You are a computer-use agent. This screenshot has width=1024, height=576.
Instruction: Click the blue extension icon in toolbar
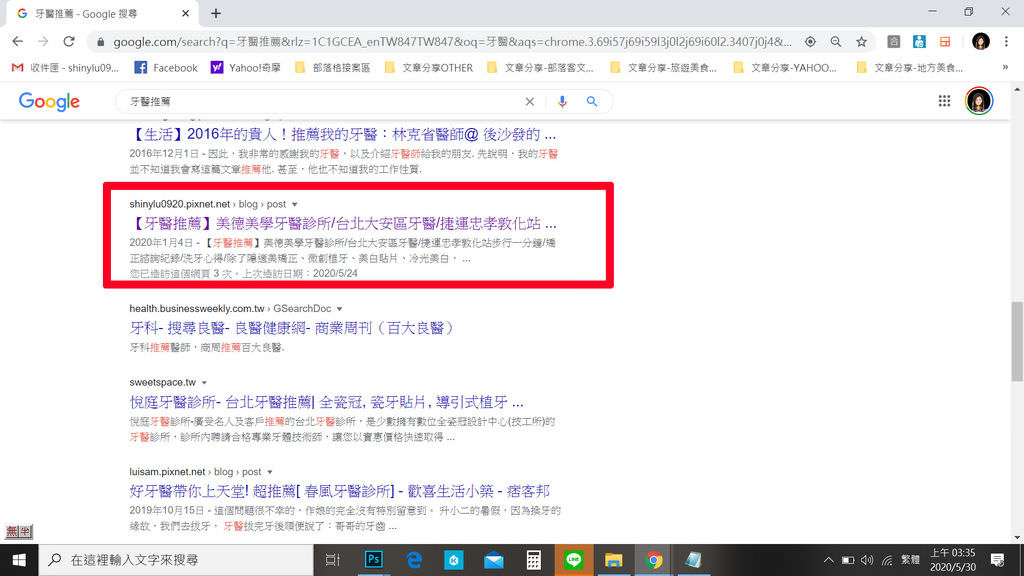coord(919,42)
